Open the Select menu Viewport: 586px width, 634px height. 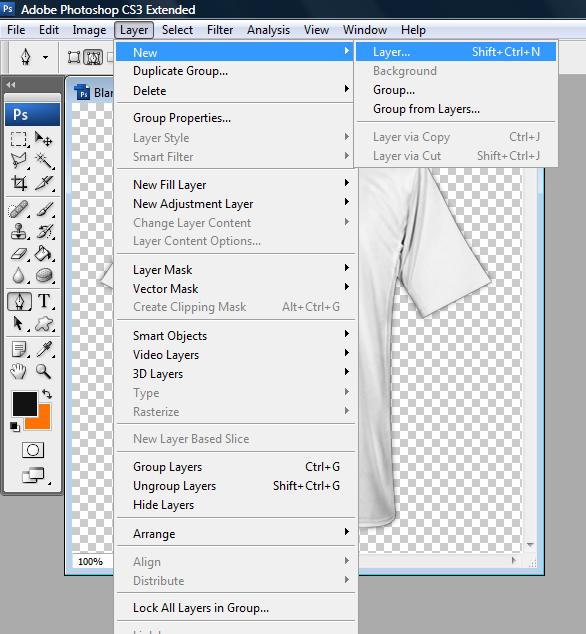(x=177, y=30)
